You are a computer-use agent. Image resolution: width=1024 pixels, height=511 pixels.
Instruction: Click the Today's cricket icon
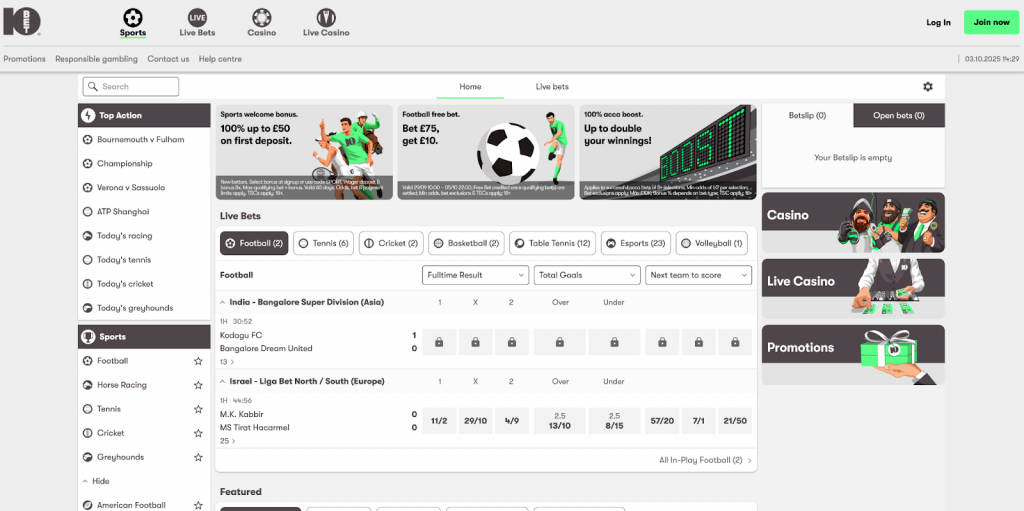click(88, 284)
